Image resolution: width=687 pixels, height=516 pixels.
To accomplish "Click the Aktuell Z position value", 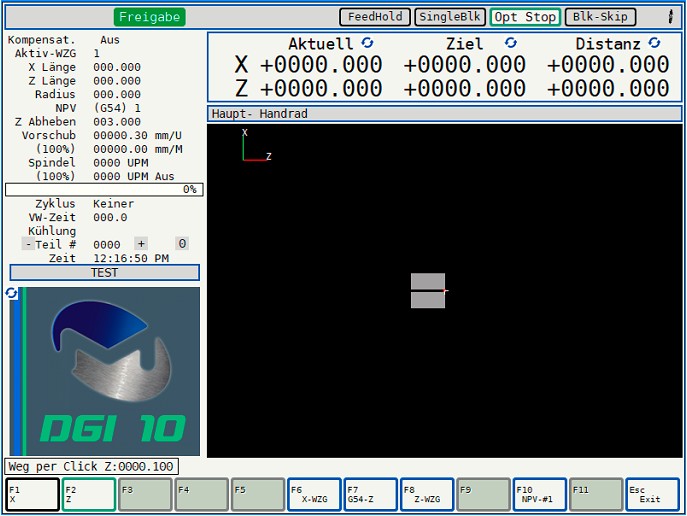I will 321,88.
